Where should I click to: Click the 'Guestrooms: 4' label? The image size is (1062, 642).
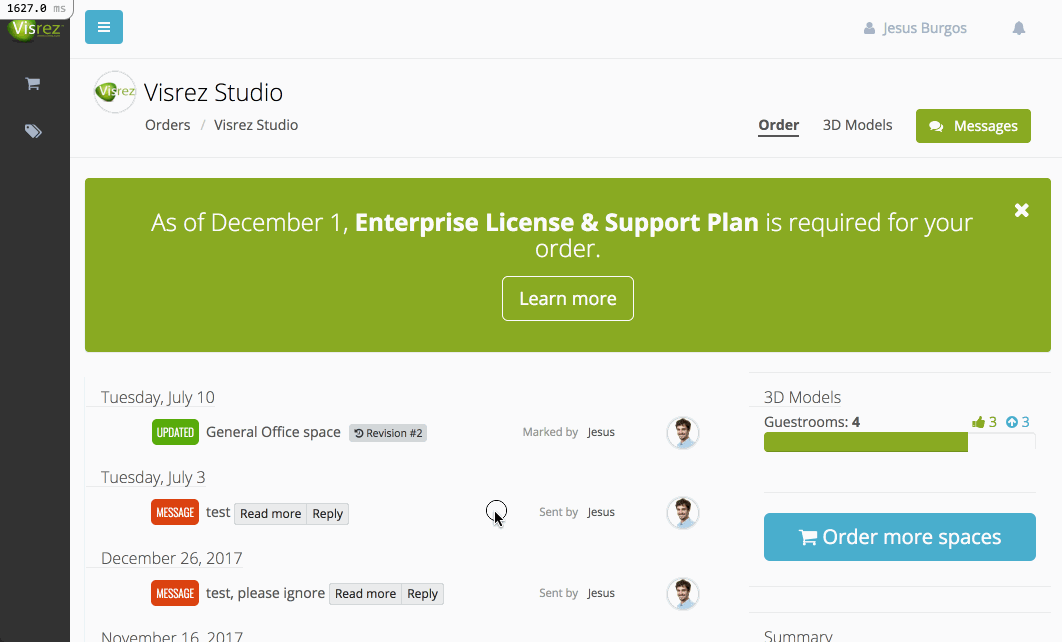click(x=812, y=422)
